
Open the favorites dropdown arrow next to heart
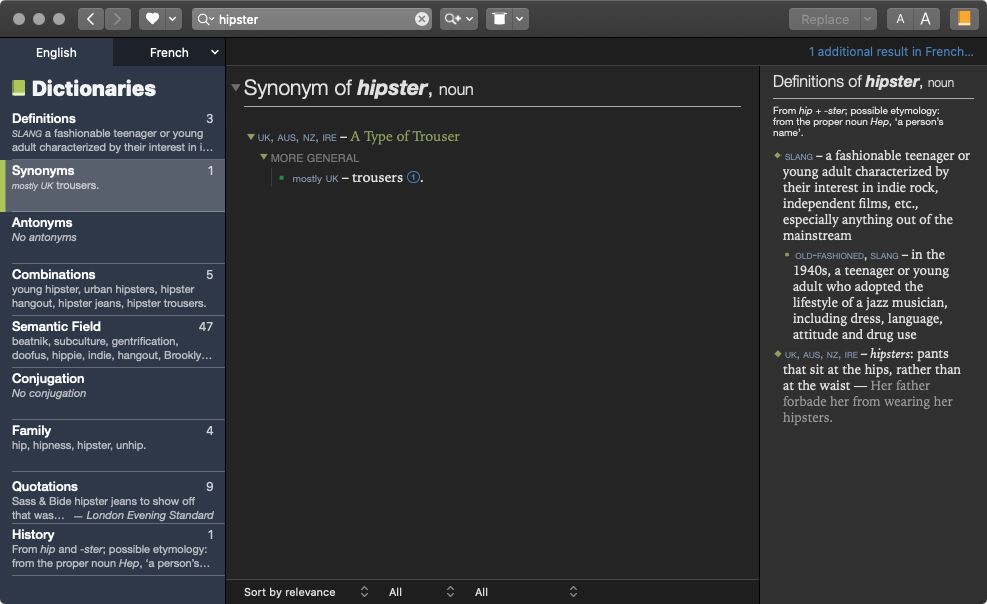[x=172, y=19]
